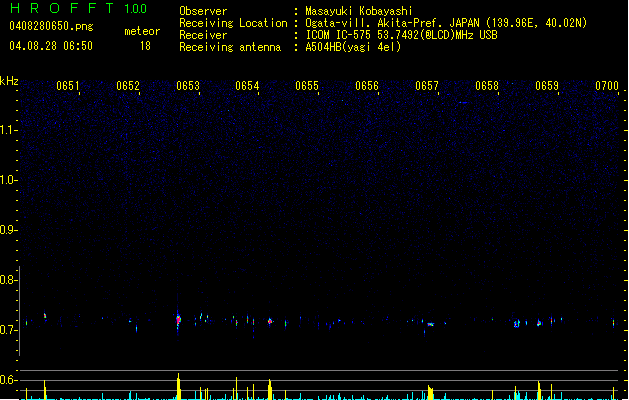Click the 0654 time axis marker
Viewport: 629px width, 400px height.
click(247, 86)
